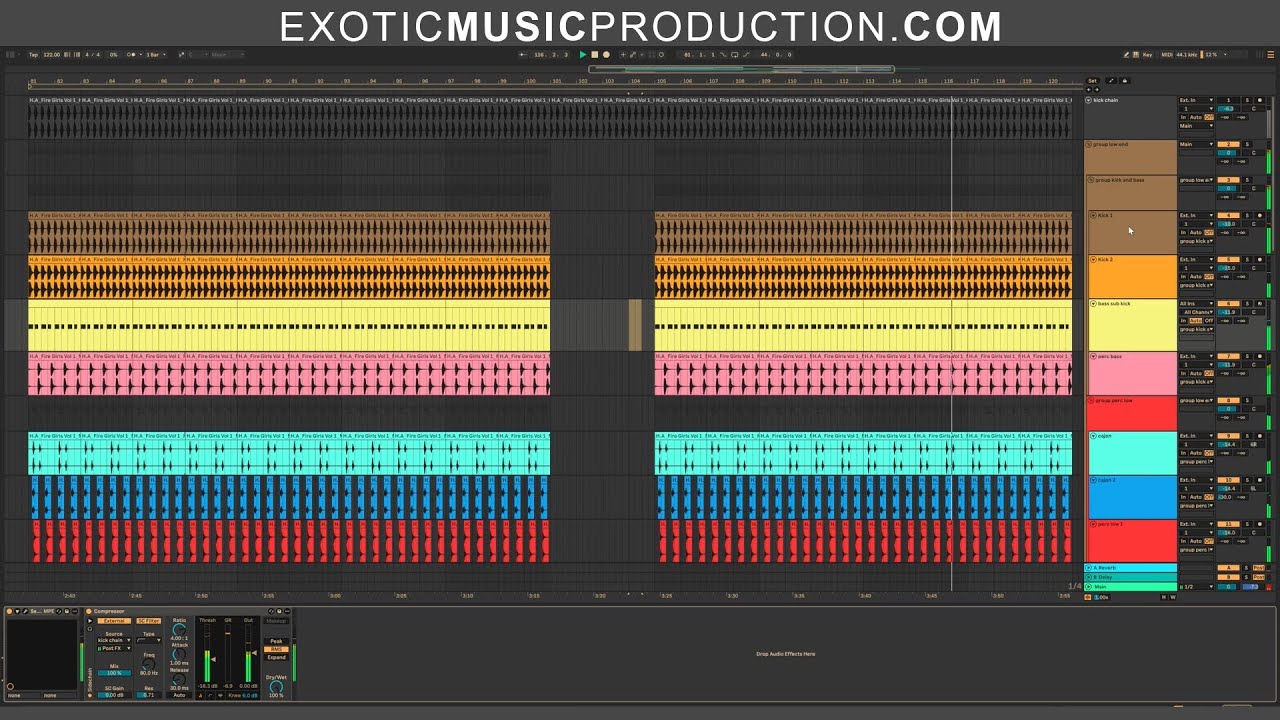Click the sidechain Mix 100 % field
1280x720 pixels.
pyautogui.click(x=114, y=673)
